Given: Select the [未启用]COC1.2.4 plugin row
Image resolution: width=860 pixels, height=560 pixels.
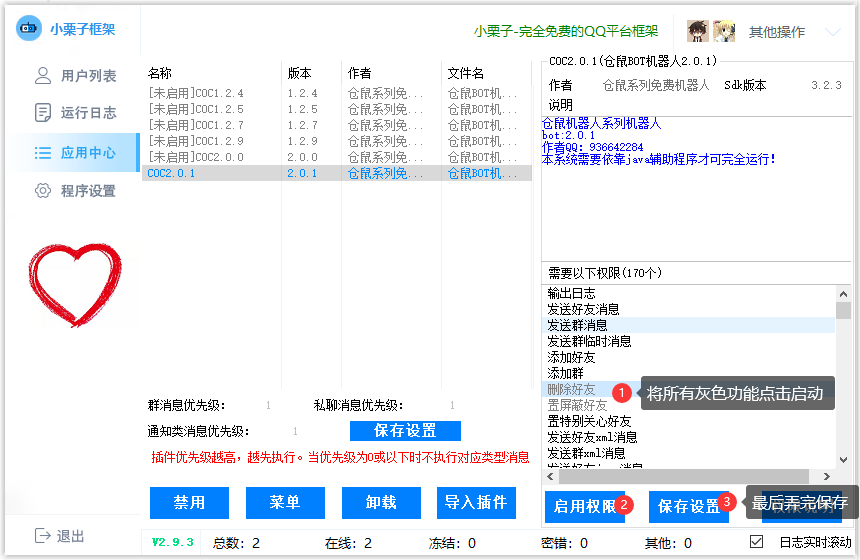Looking at the screenshot, I should pos(337,93).
